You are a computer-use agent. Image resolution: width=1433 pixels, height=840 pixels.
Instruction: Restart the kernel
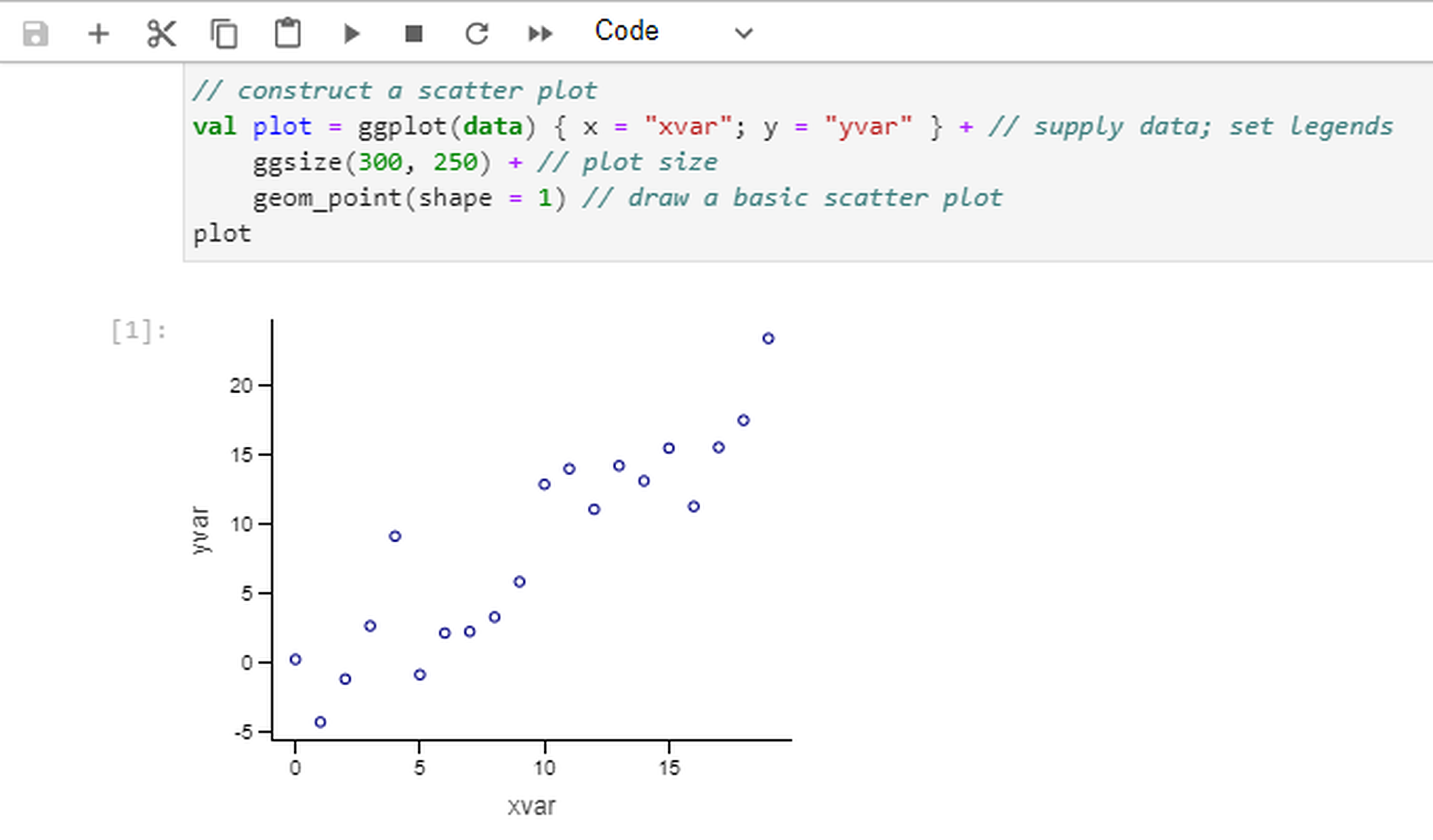coord(476,34)
